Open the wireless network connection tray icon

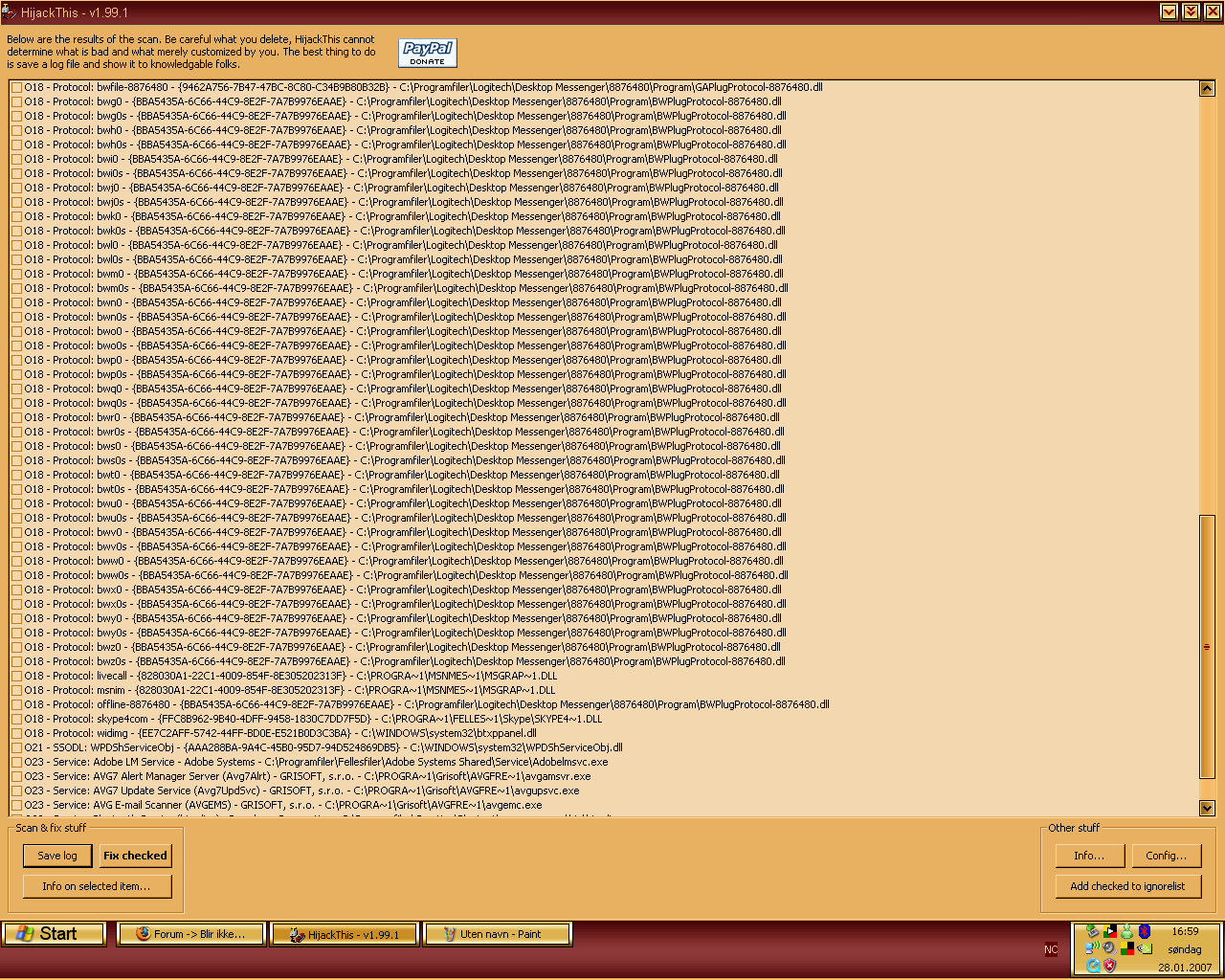tap(1093, 948)
